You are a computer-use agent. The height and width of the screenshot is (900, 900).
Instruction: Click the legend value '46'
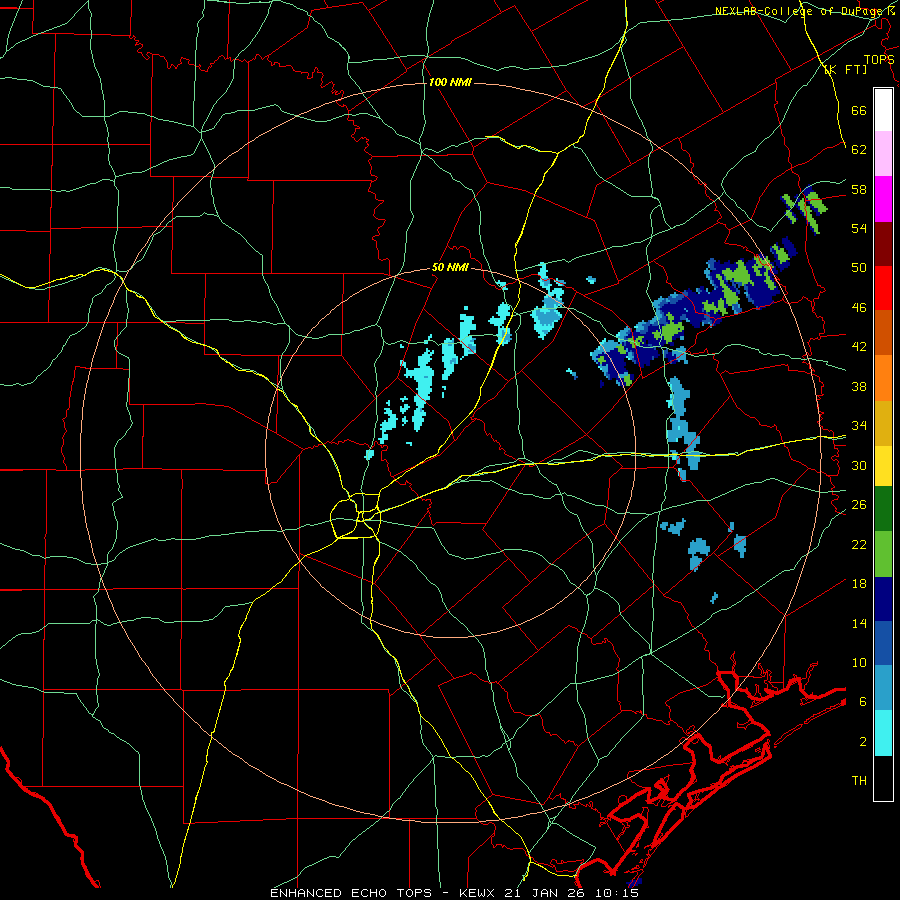pos(859,308)
